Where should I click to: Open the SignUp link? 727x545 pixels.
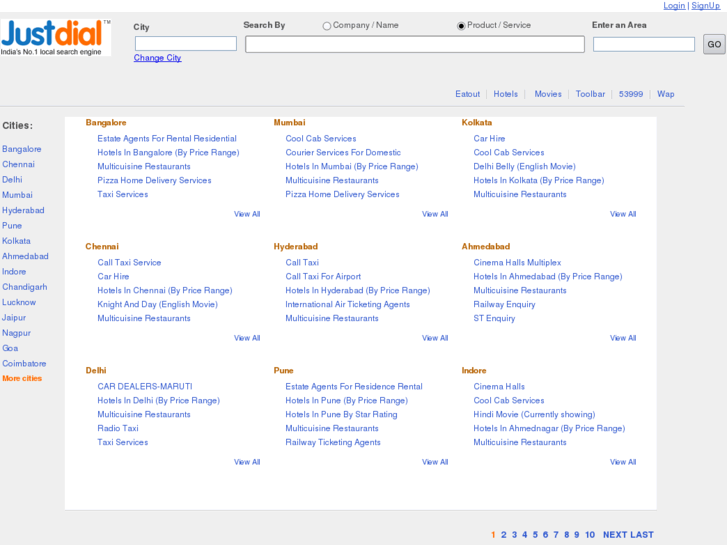tap(706, 6)
